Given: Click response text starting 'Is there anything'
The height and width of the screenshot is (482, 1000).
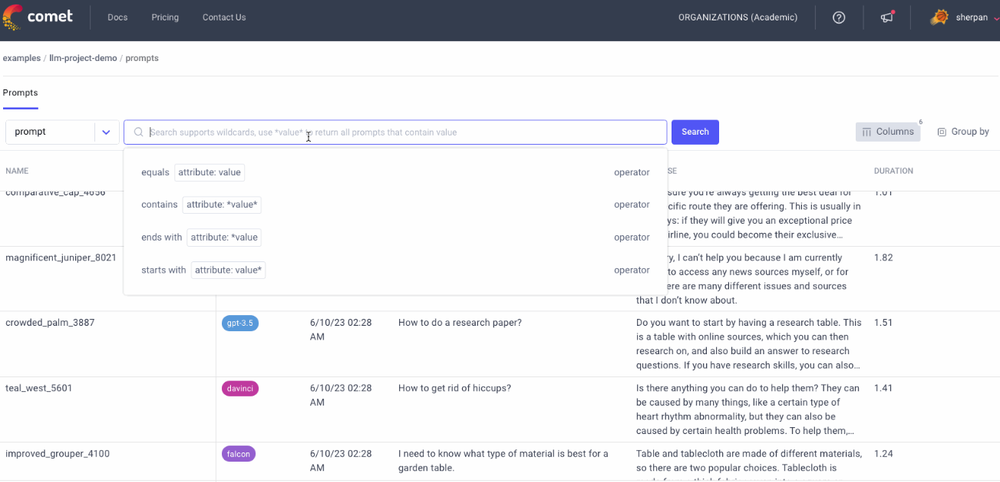Looking at the screenshot, I should coord(747,409).
